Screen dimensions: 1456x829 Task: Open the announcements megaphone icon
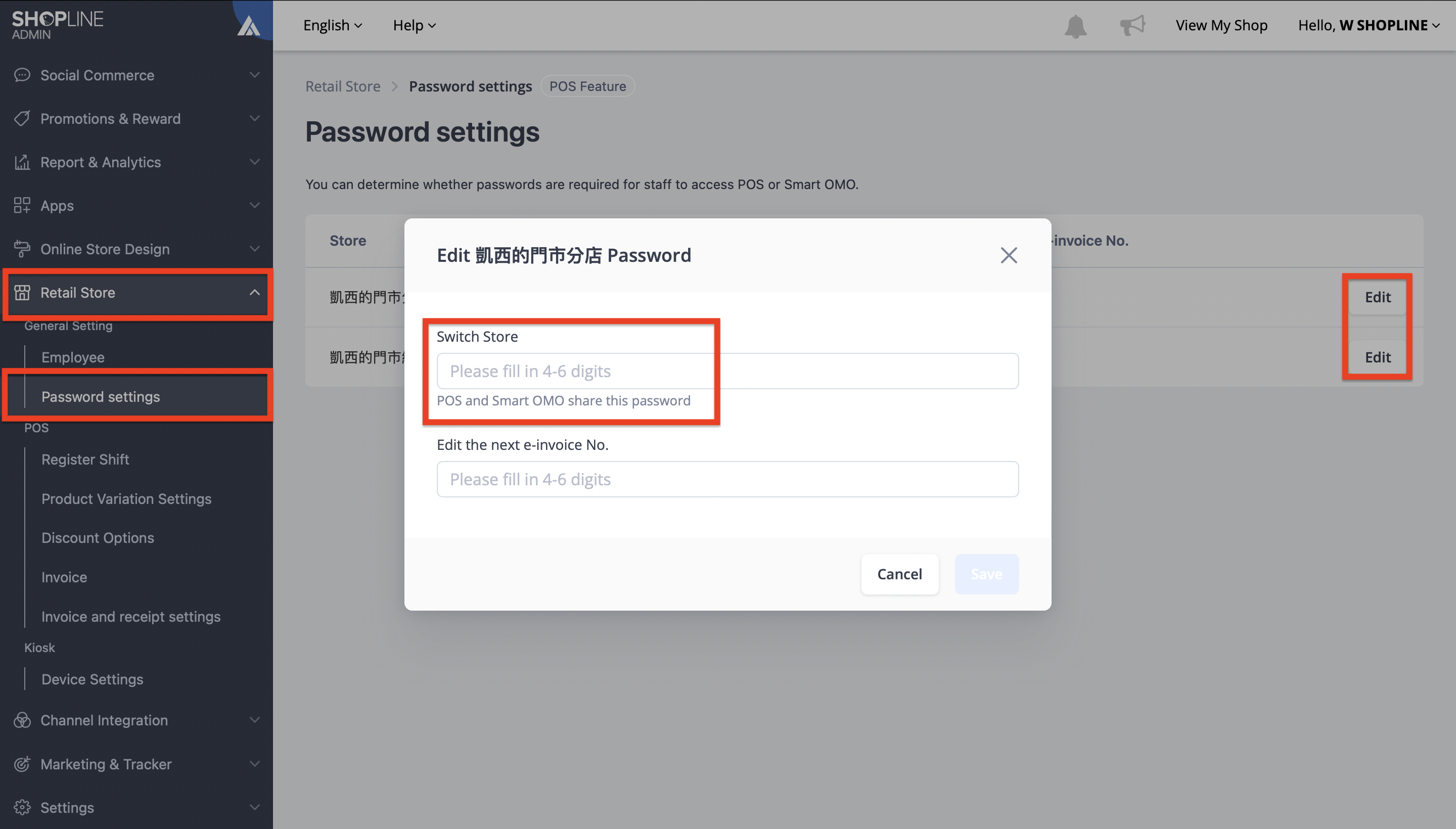click(1132, 25)
